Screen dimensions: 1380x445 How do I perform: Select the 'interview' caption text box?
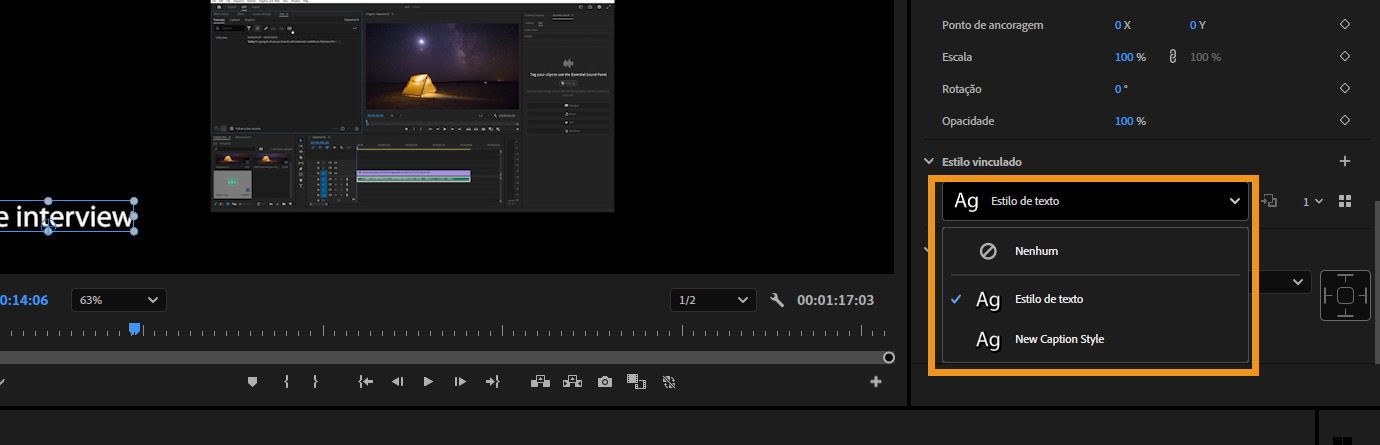[x=66, y=217]
